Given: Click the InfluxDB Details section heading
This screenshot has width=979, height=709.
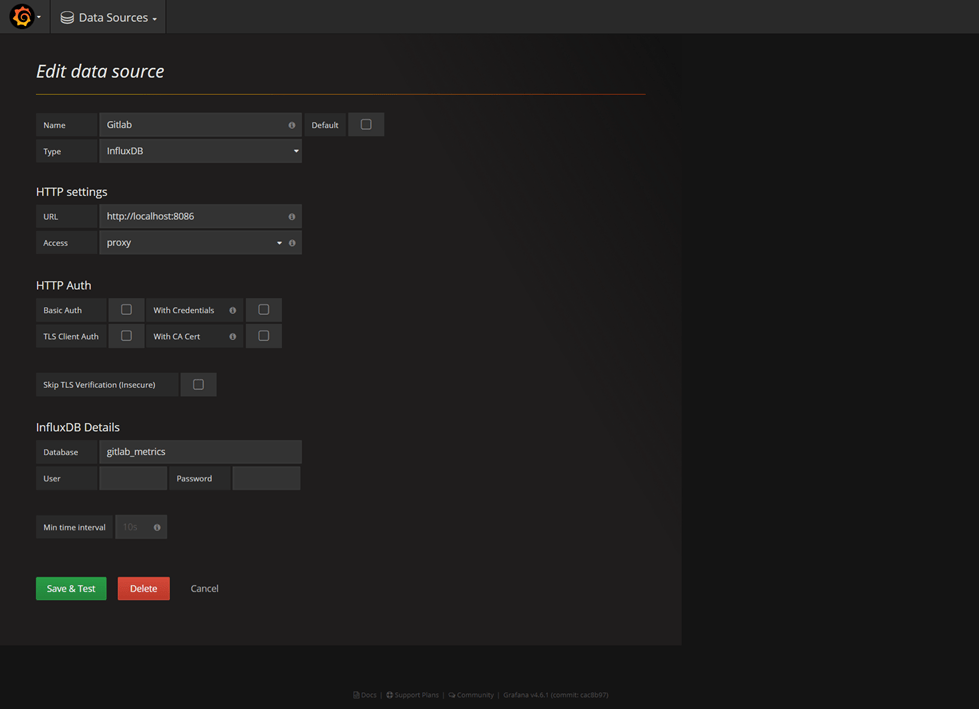Looking at the screenshot, I should coord(78,428).
